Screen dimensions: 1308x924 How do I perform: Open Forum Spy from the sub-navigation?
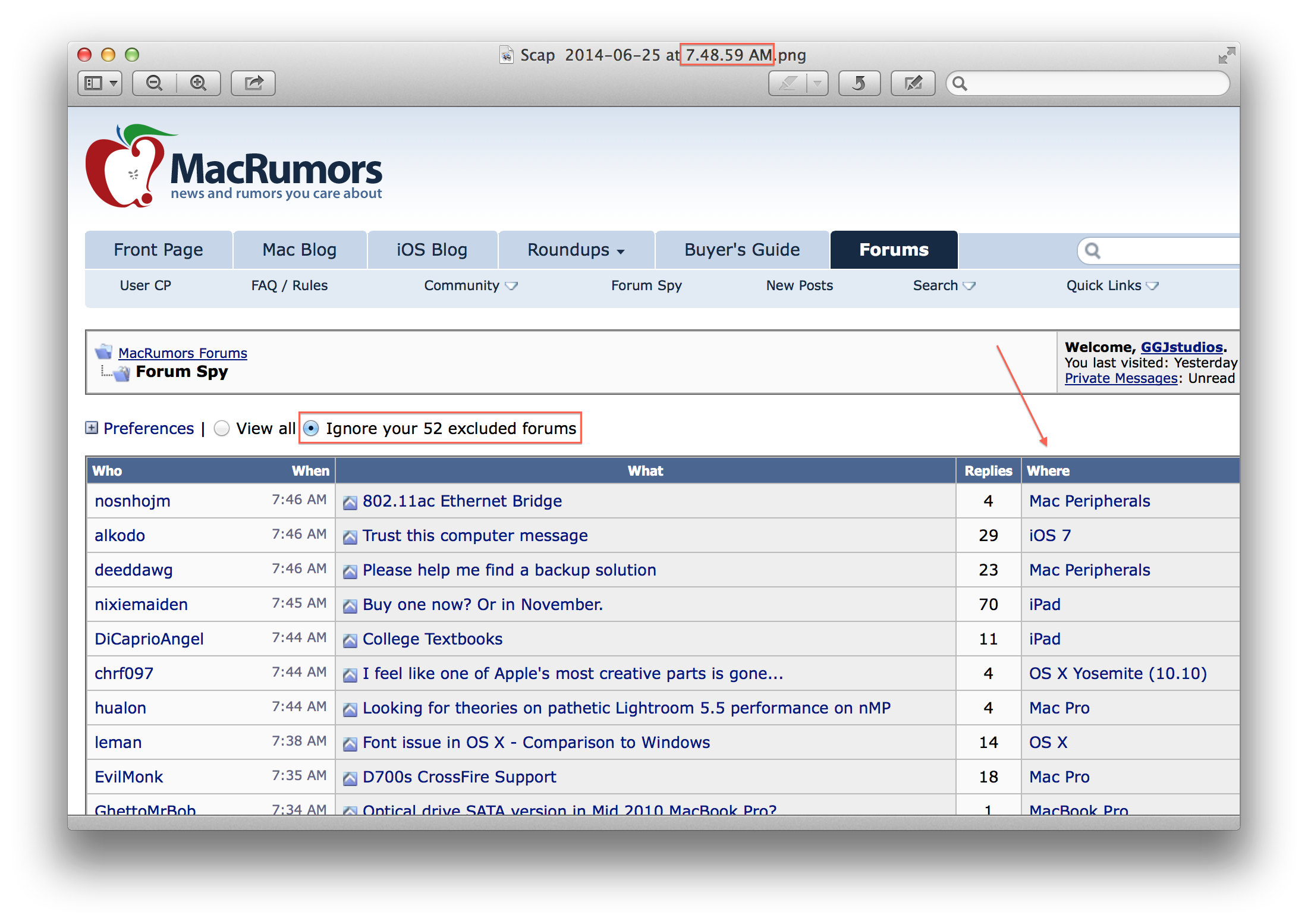click(x=646, y=285)
